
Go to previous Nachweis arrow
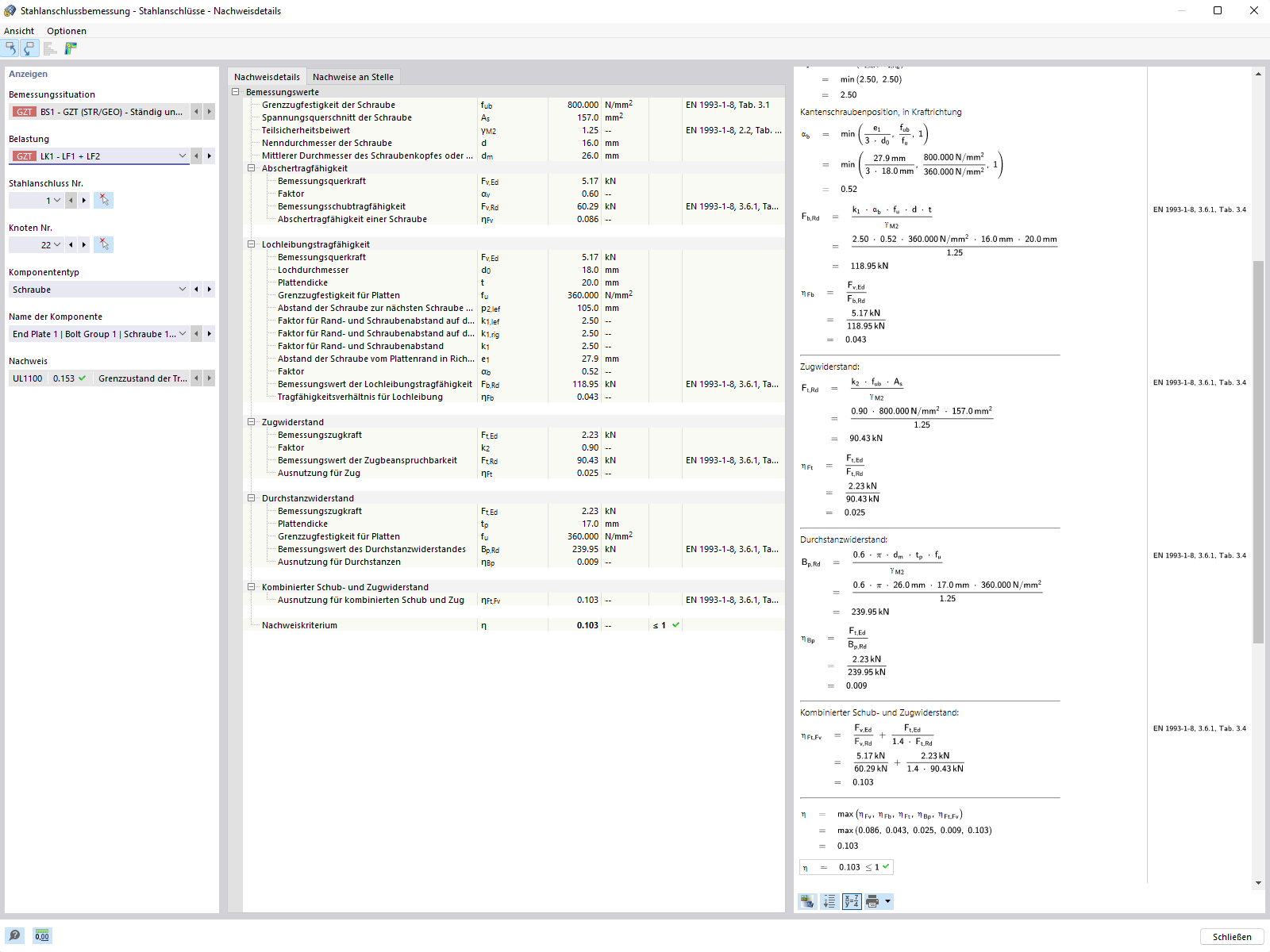click(x=196, y=378)
